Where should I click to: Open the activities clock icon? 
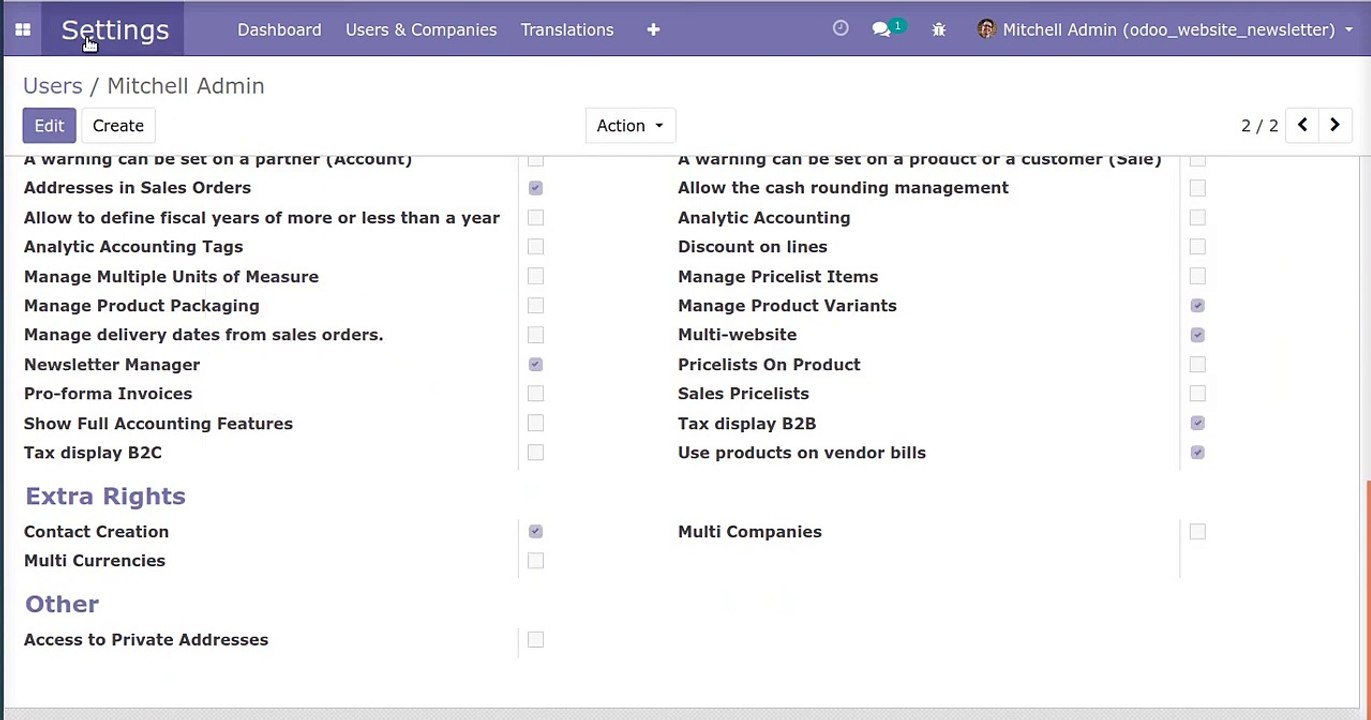[841, 29]
